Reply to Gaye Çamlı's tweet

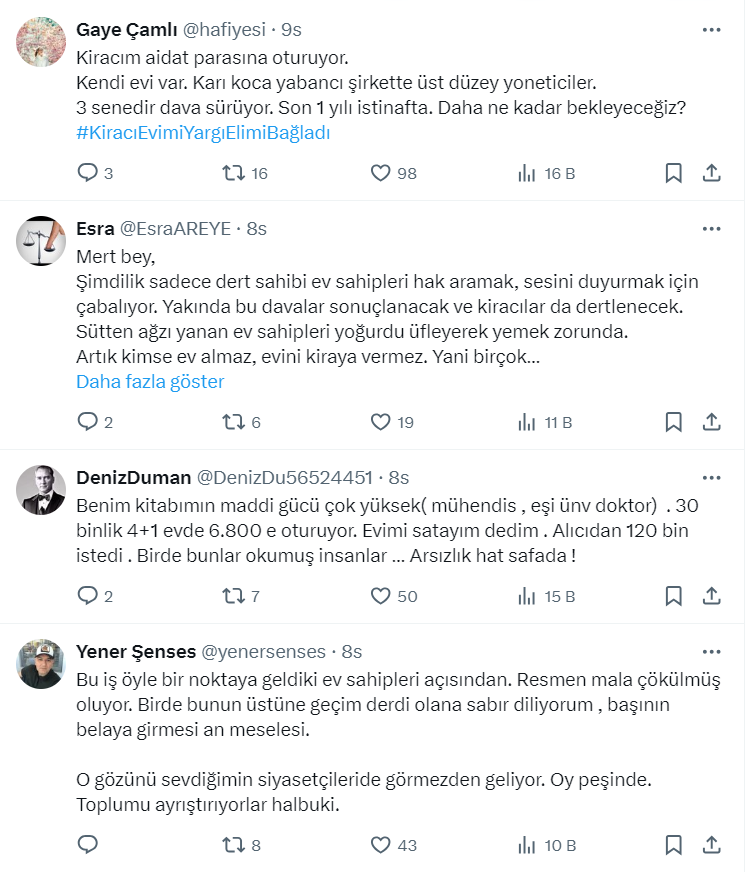88,173
